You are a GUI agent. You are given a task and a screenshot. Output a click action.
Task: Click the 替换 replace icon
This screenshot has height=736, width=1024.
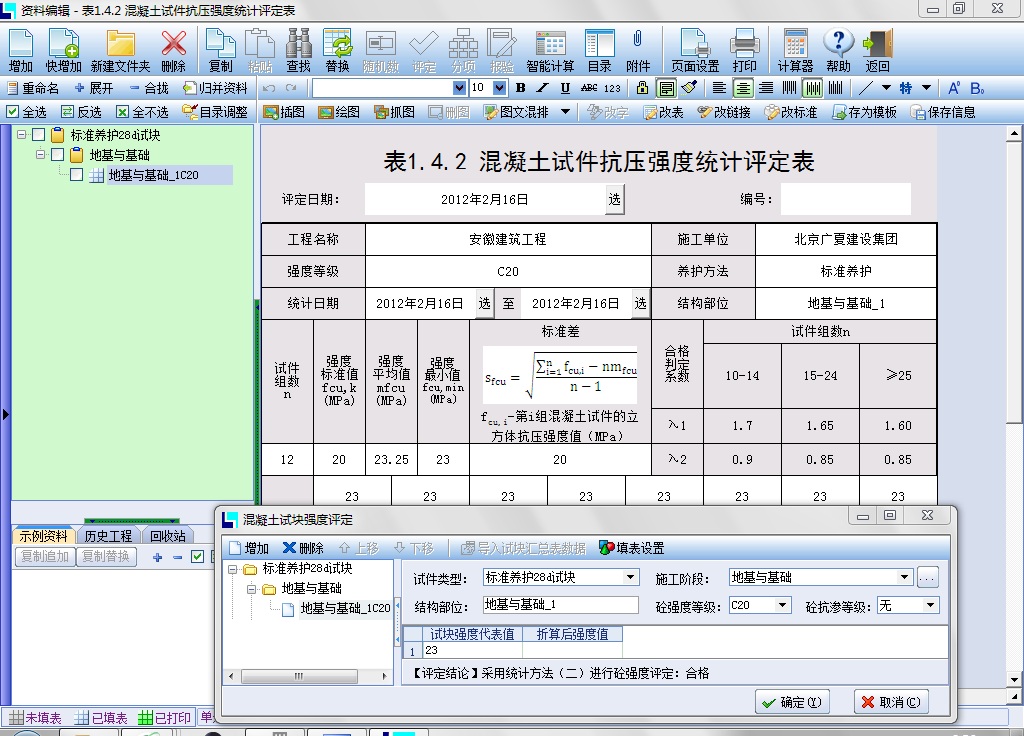338,50
